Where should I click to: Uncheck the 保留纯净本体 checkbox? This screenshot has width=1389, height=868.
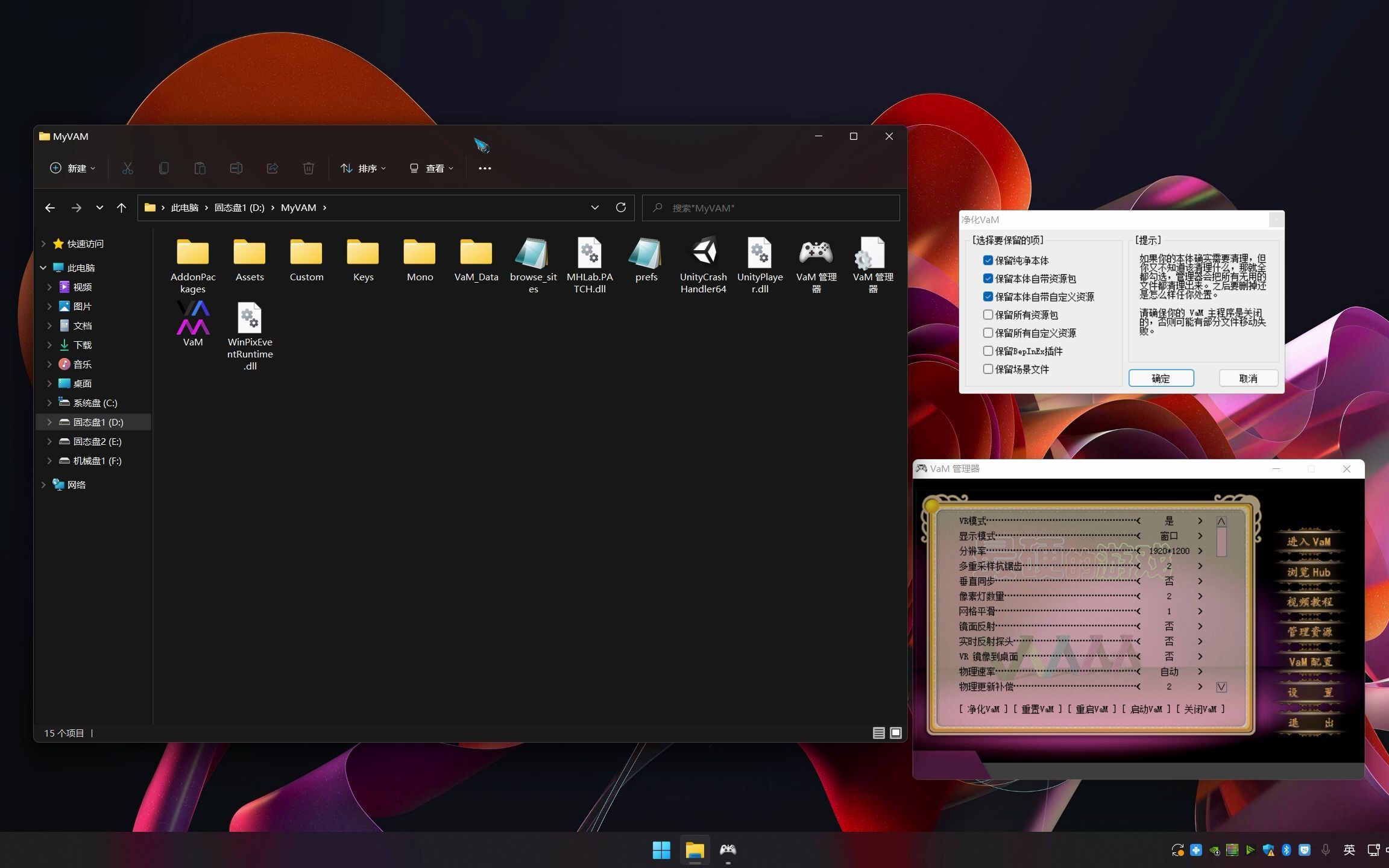[988, 260]
